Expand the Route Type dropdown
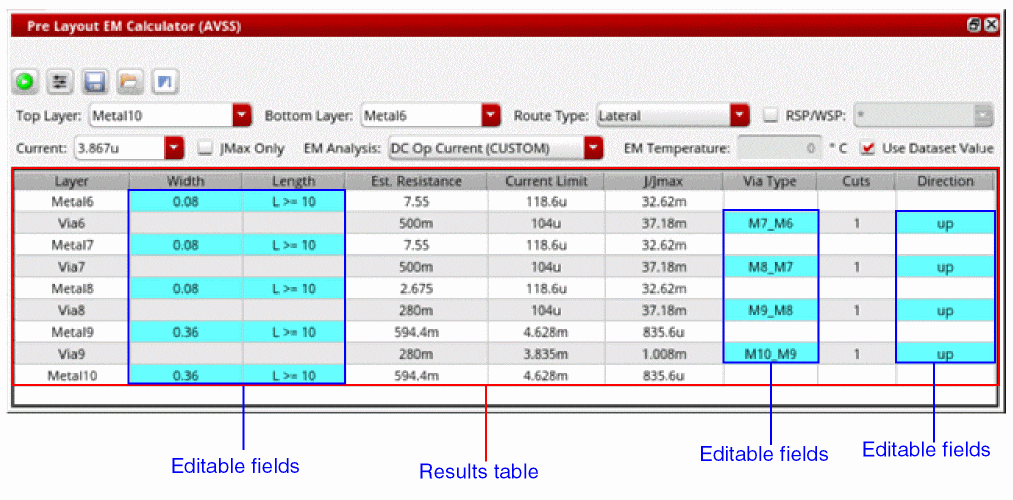Screen dimensions: 1013x500 point(739,116)
